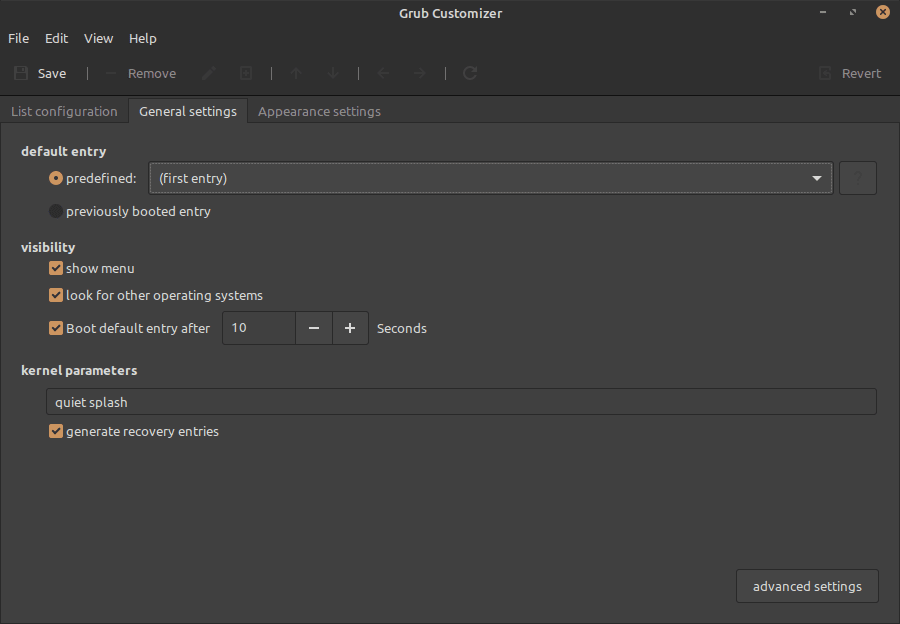Click the question mark help button

click(858, 178)
